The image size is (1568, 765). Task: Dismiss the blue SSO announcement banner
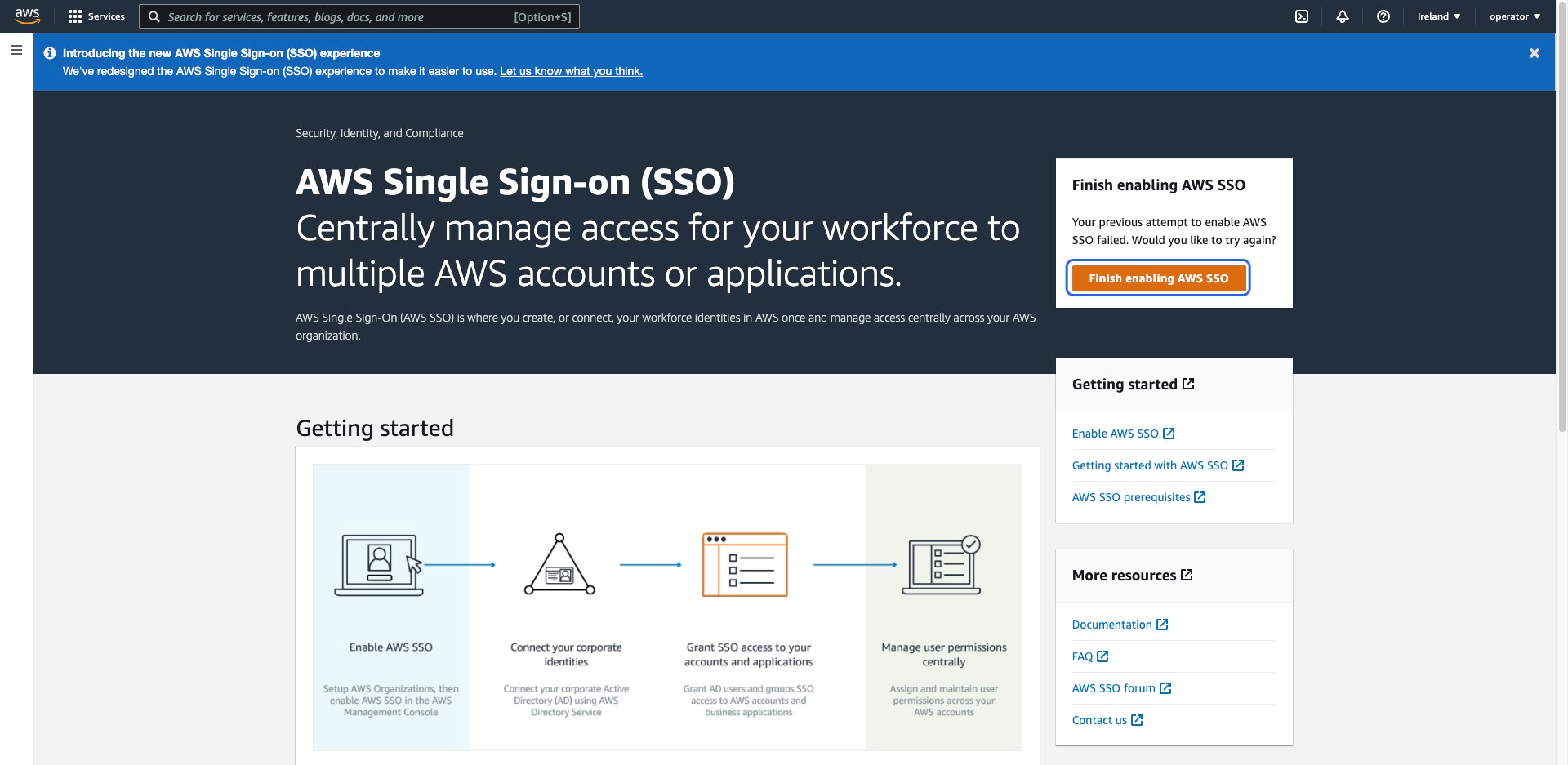[x=1535, y=53]
